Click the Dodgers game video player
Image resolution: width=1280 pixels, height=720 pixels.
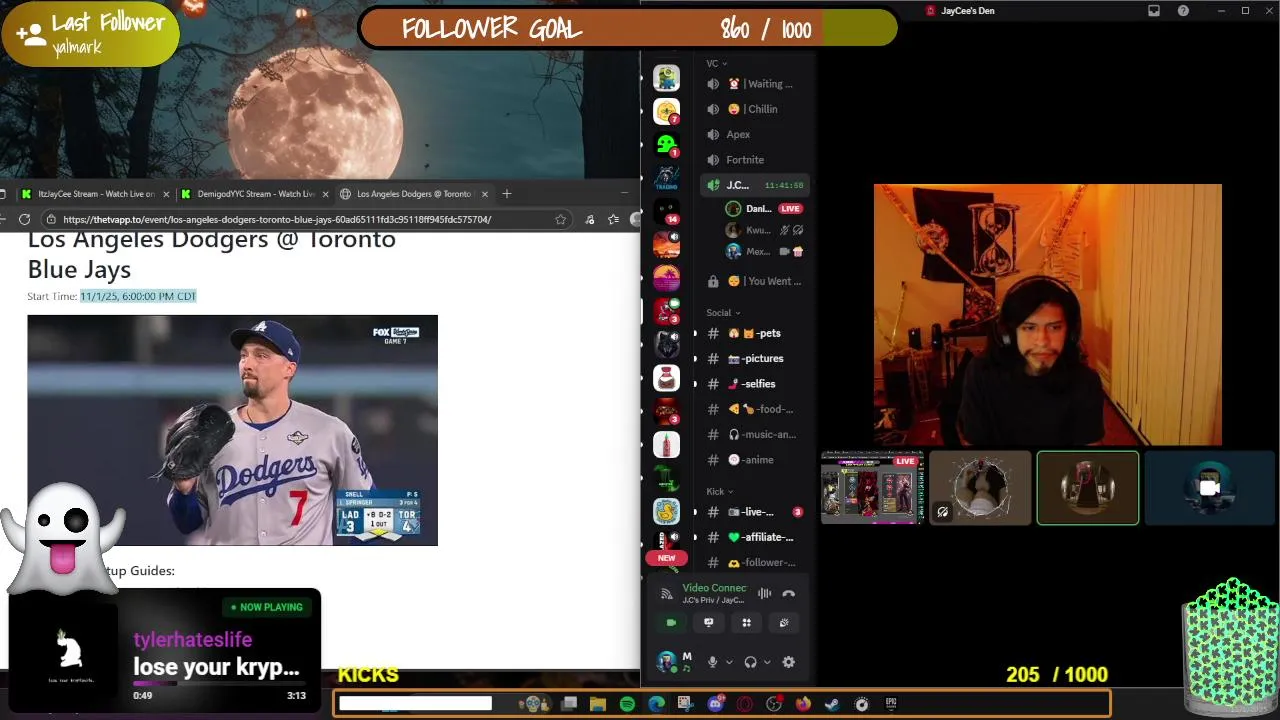[x=232, y=430]
